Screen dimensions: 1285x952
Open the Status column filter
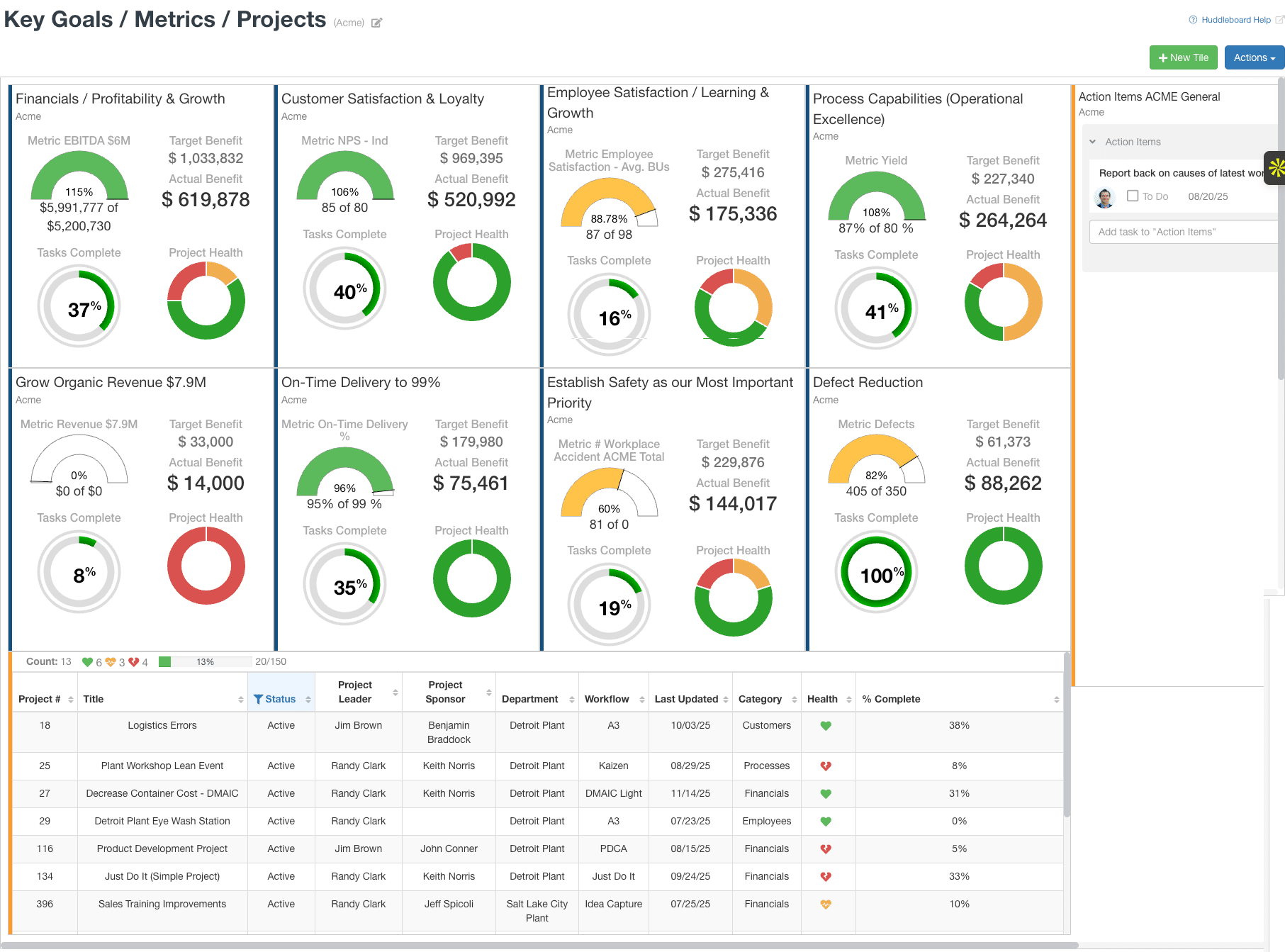pyautogui.click(x=257, y=699)
